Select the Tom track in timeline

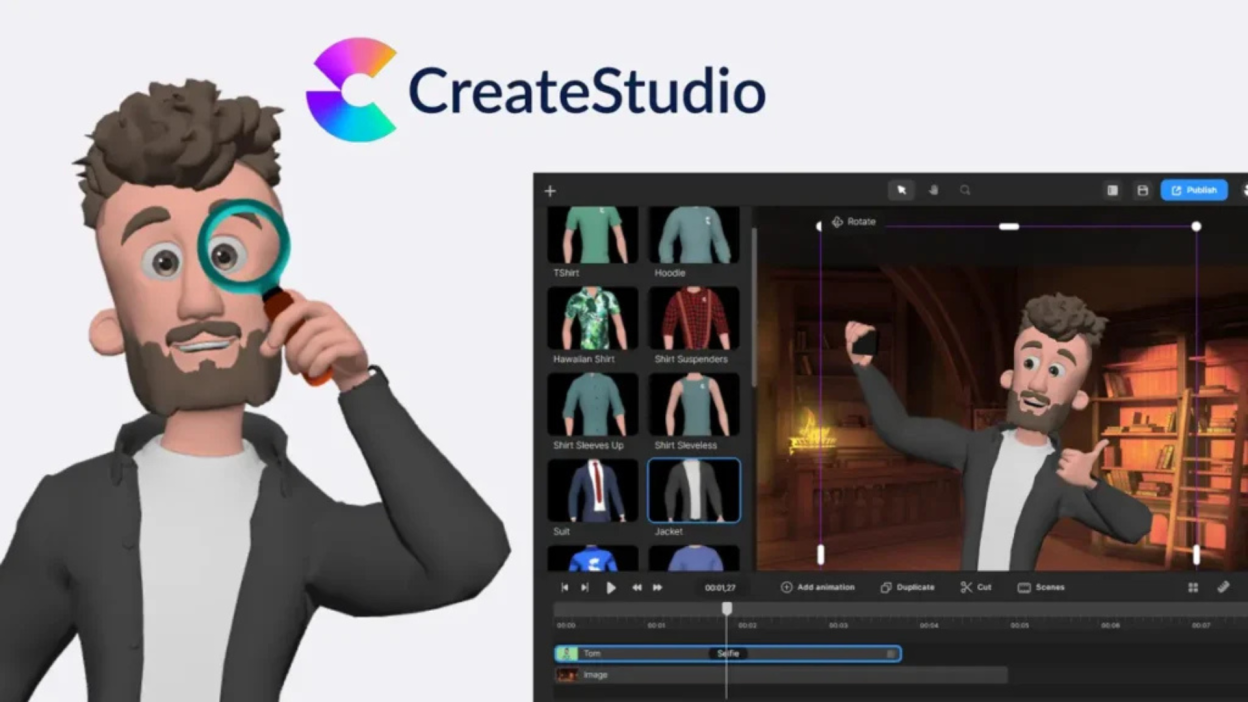(x=728, y=654)
